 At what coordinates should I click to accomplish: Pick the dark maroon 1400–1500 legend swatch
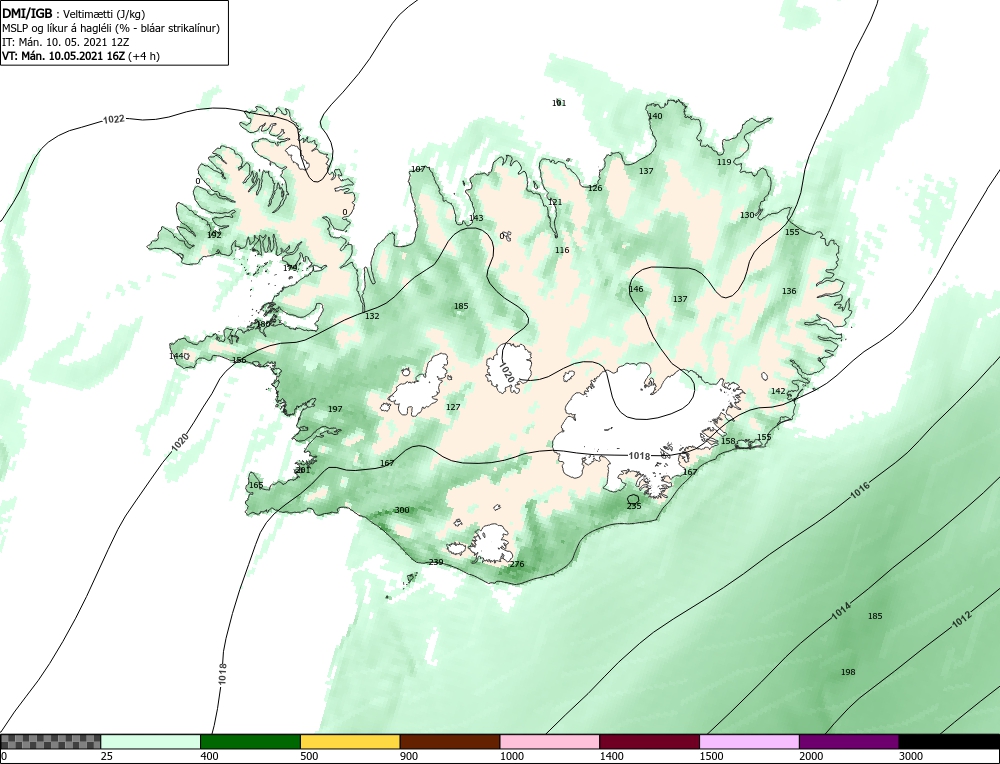(x=649, y=741)
